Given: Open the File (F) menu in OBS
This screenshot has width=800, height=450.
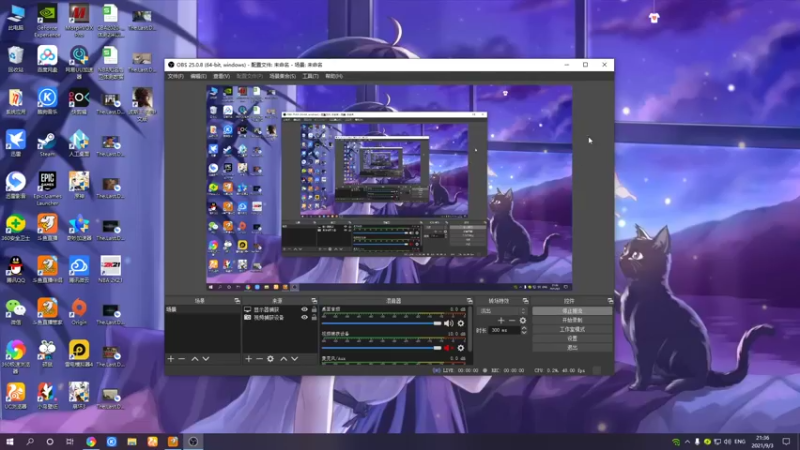Looking at the screenshot, I should pos(176,76).
